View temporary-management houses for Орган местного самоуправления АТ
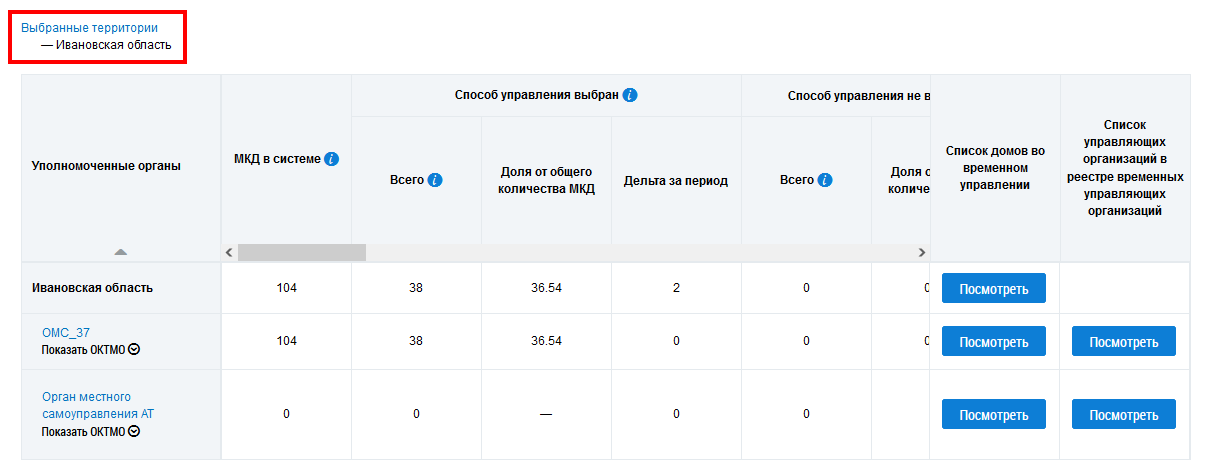 click(x=993, y=414)
